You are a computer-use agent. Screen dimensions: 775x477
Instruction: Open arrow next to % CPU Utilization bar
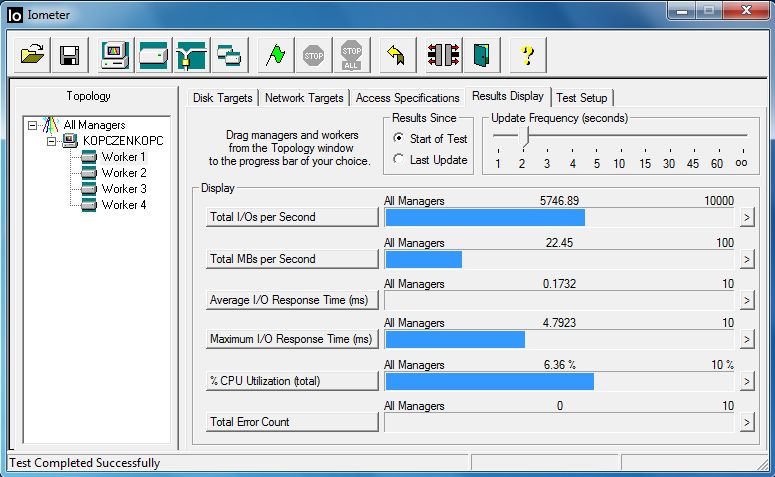(747, 381)
